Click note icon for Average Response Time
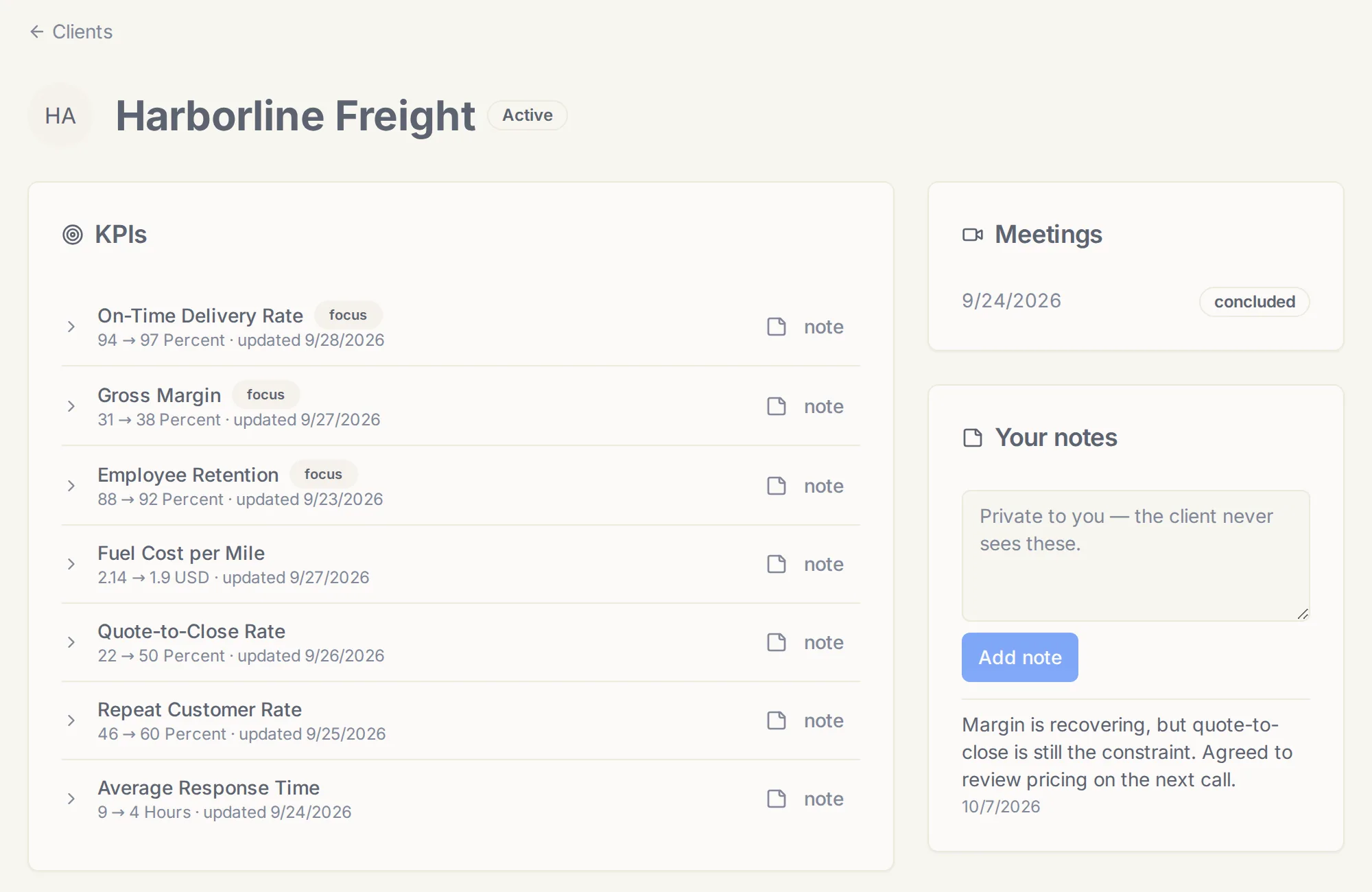 [x=777, y=799]
